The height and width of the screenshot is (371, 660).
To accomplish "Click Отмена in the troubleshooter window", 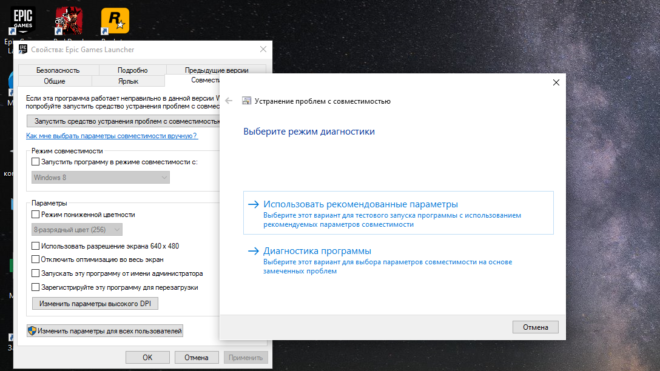I will pyautogui.click(x=535, y=327).
